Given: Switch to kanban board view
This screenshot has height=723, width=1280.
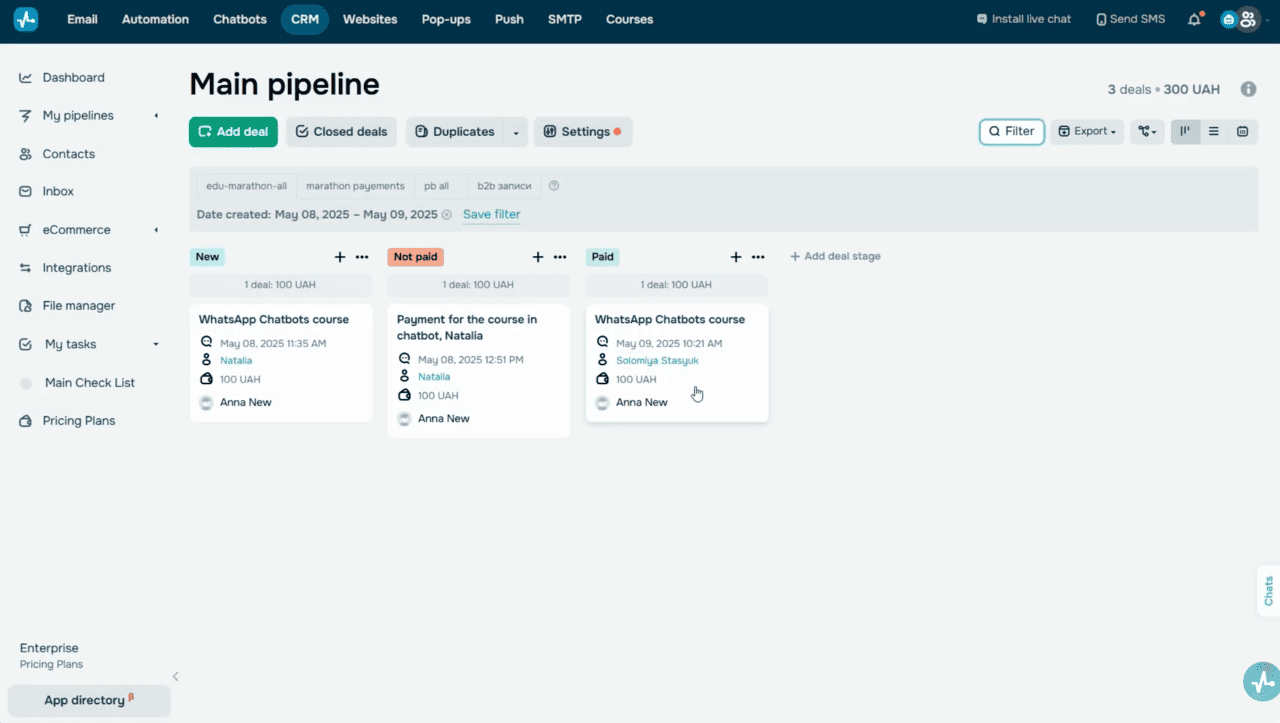Looking at the screenshot, I should pos(1185,131).
